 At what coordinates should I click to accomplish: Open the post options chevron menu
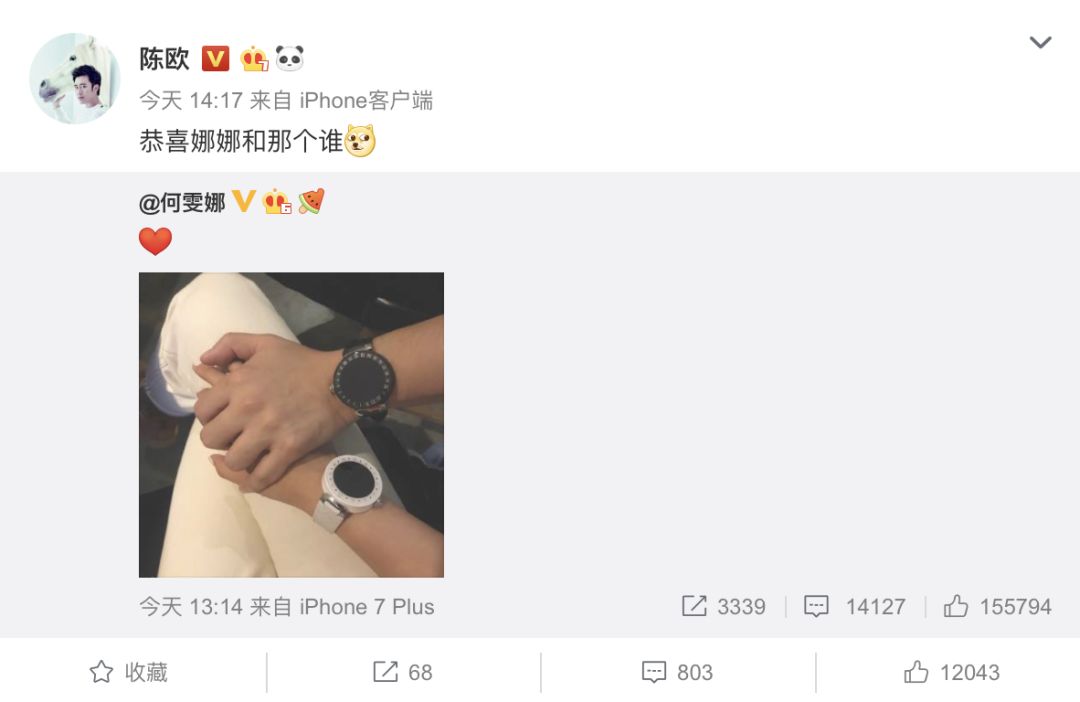click(1040, 43)
